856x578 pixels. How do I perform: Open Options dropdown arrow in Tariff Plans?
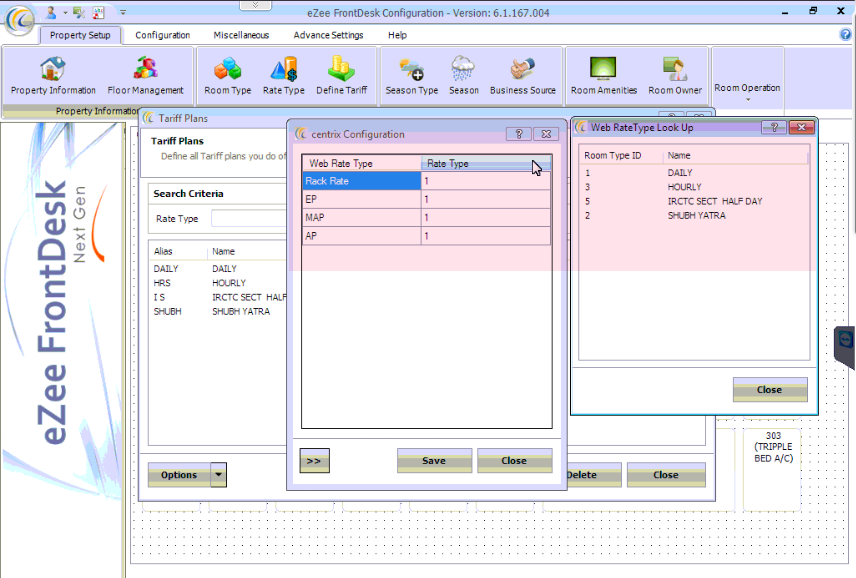click(x=218, y=474)
